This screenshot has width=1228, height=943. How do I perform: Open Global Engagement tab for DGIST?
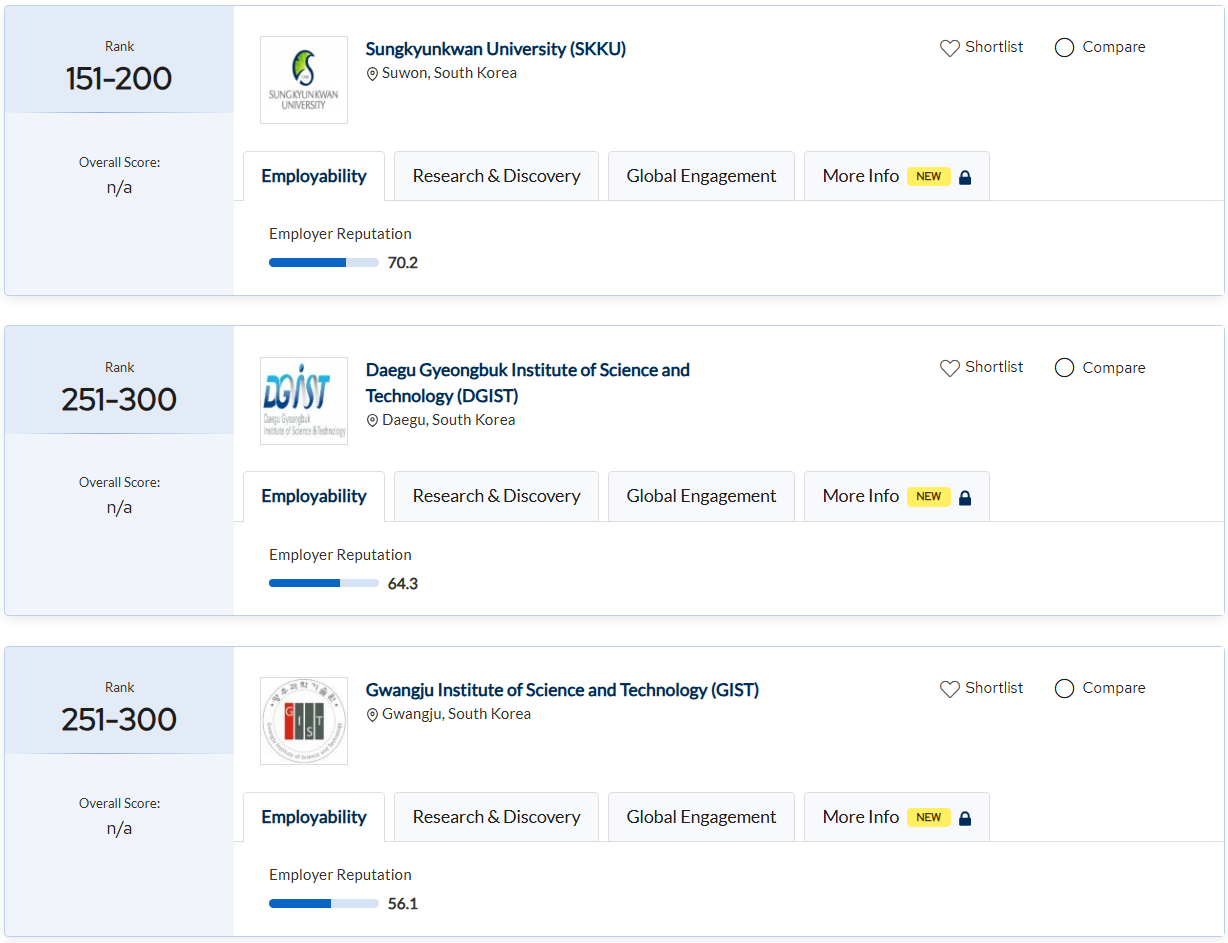[701, 496]
